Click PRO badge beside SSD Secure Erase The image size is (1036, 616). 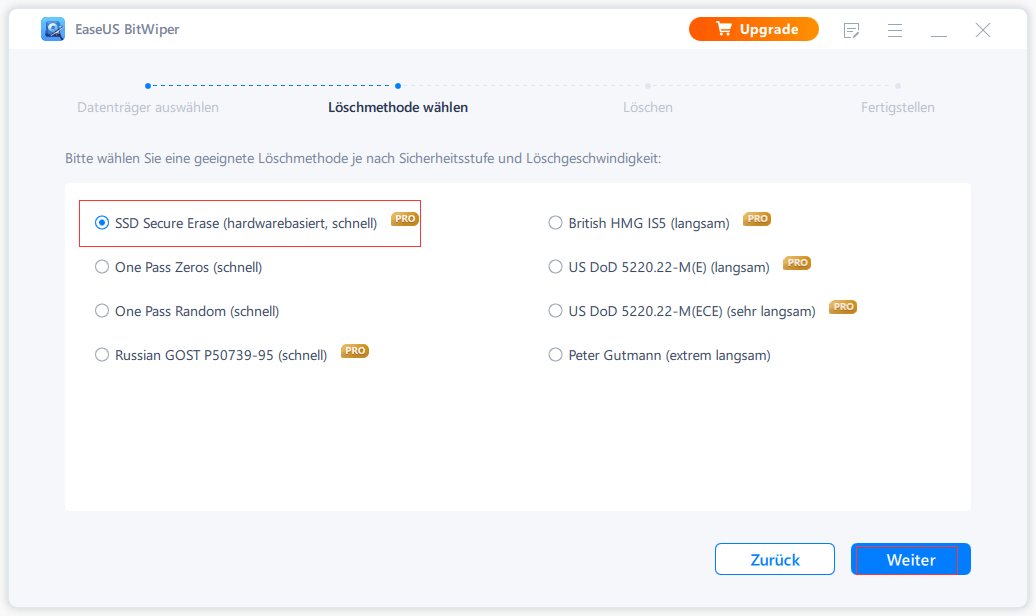pyautogui.click(x=404, y=219)
